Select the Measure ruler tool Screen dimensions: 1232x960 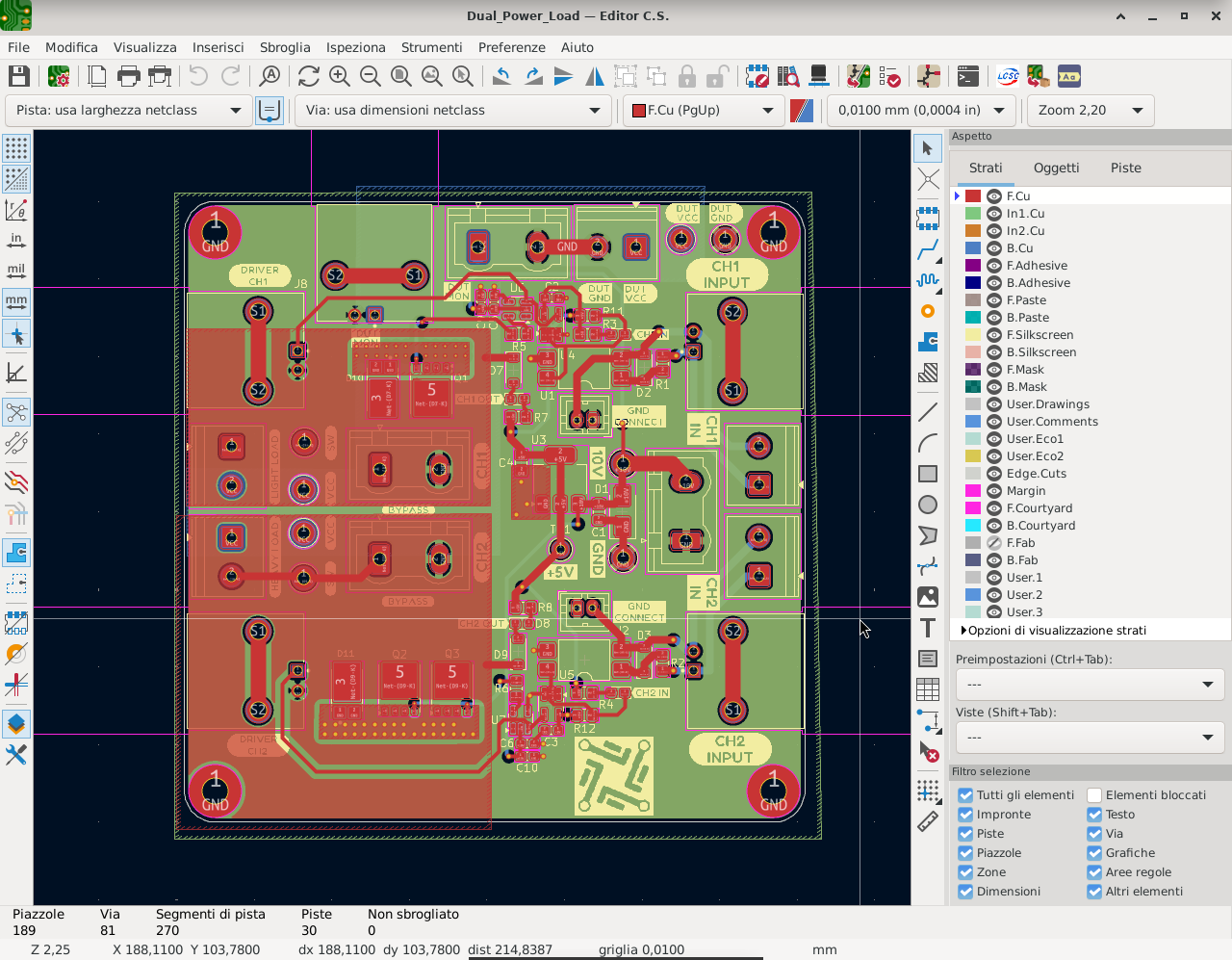[x=928, y=821]
